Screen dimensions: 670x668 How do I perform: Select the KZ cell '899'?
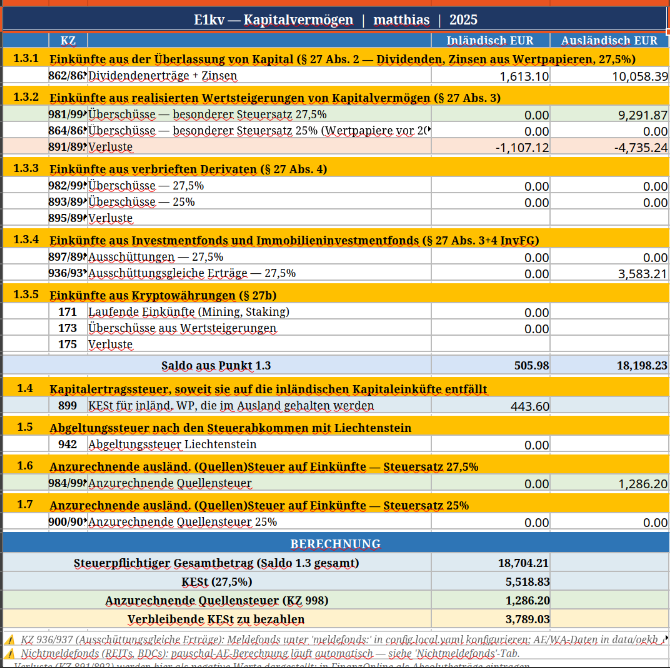coord(68,406)
